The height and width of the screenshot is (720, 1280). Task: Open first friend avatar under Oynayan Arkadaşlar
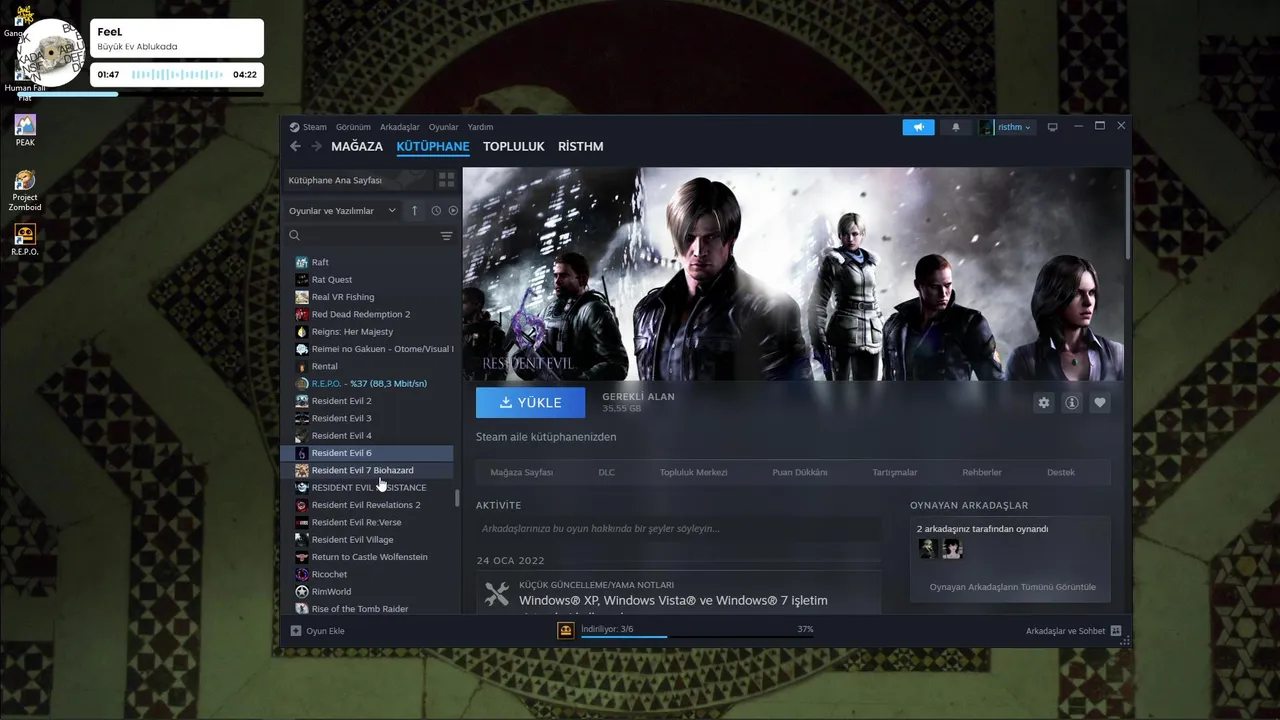[x=928, y=549]
